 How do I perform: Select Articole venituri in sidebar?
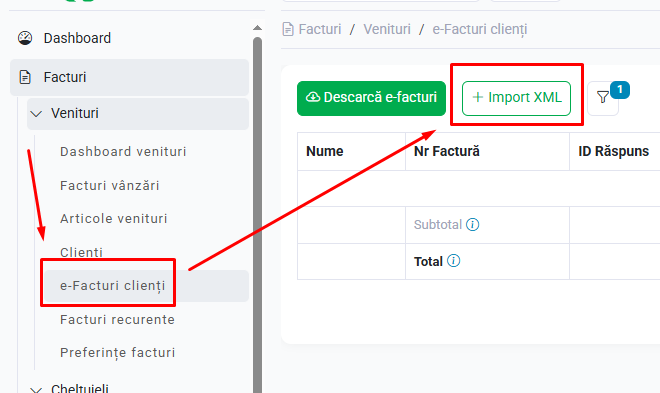(x=114, y=219)
